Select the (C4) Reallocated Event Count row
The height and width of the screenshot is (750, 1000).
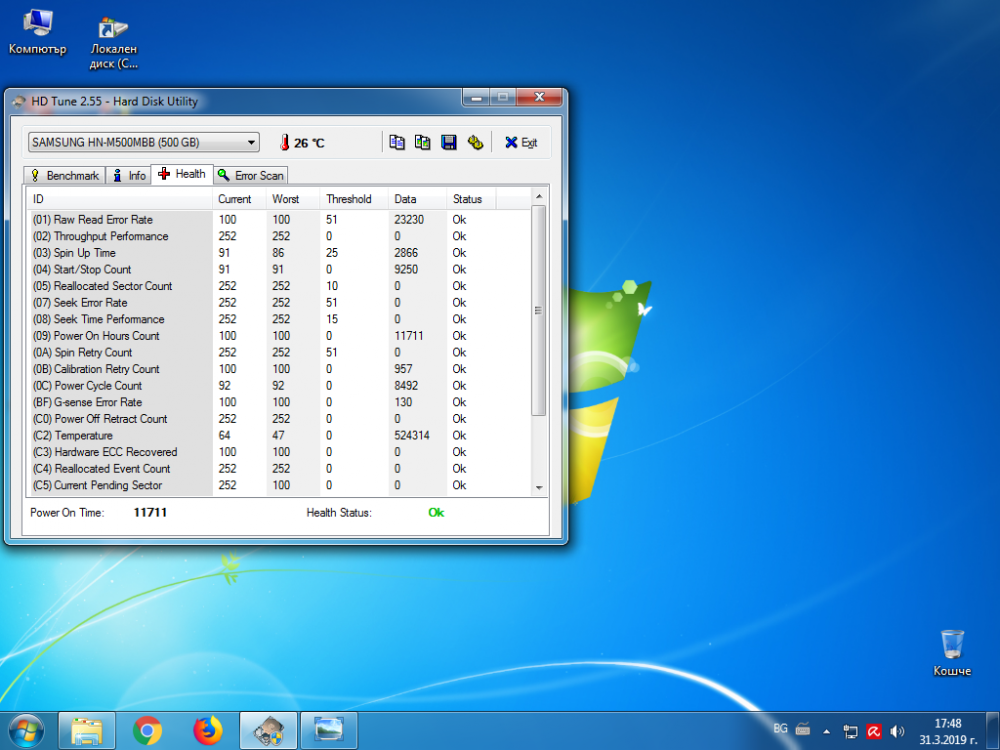pos(279,468)
